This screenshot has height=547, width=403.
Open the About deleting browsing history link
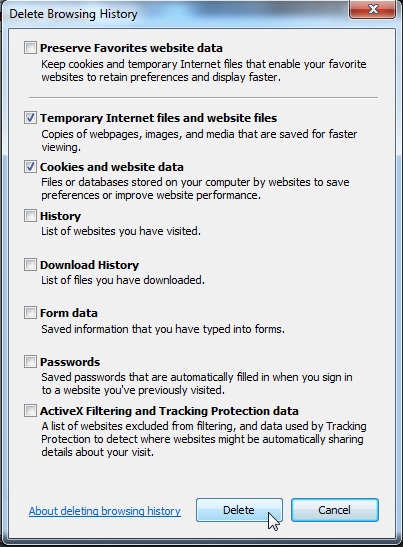(x=105, y=511)
